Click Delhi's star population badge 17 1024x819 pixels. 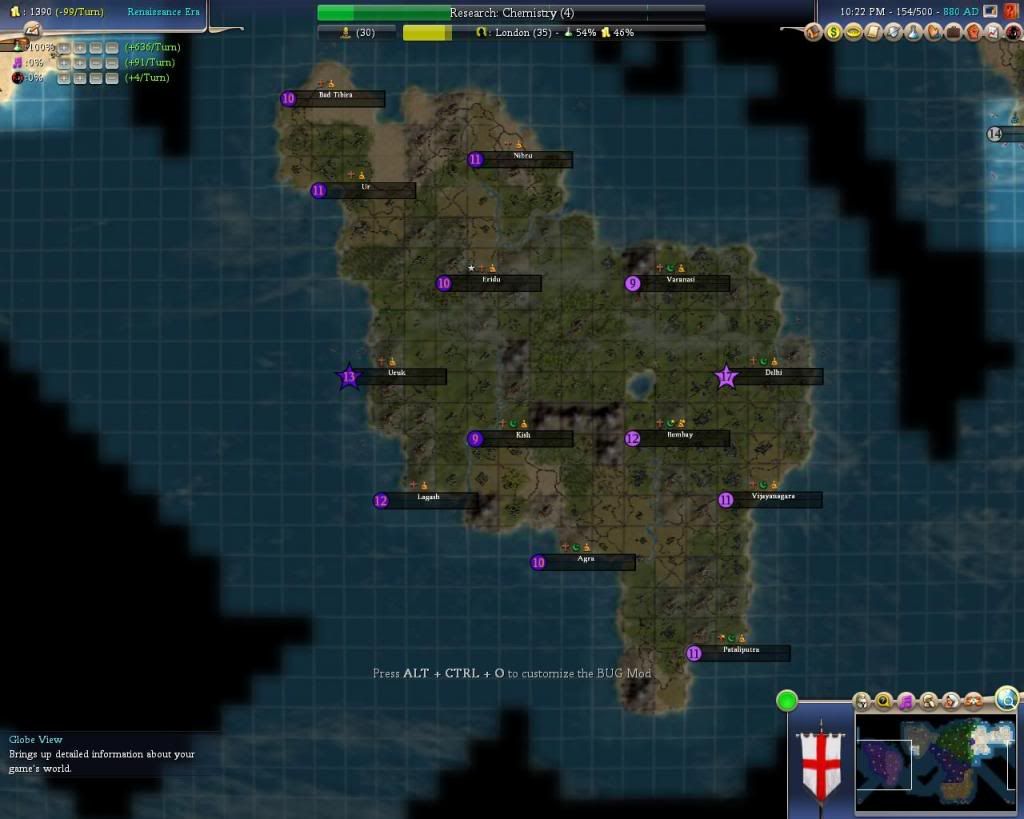726,376
